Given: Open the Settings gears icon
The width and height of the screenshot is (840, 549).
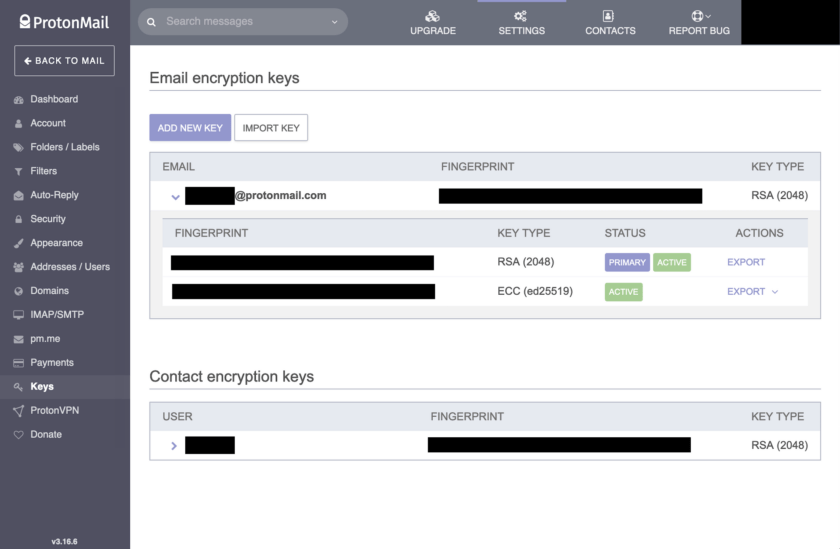Looking at the screenshot, I should click(521, 16).
